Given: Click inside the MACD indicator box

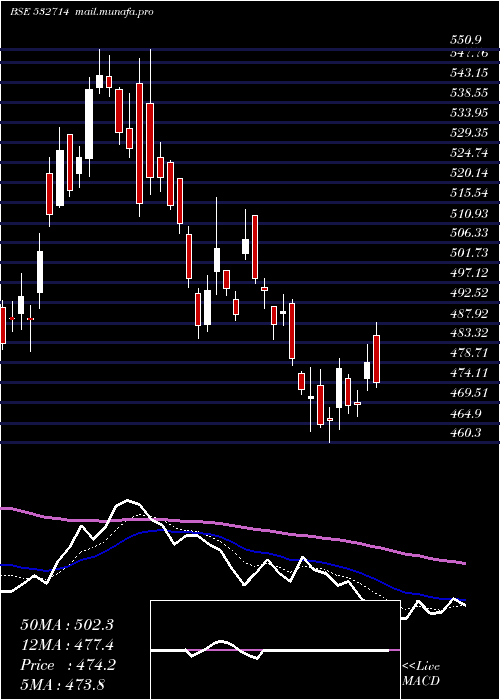Looking at the screenshot, I should 275,650.
